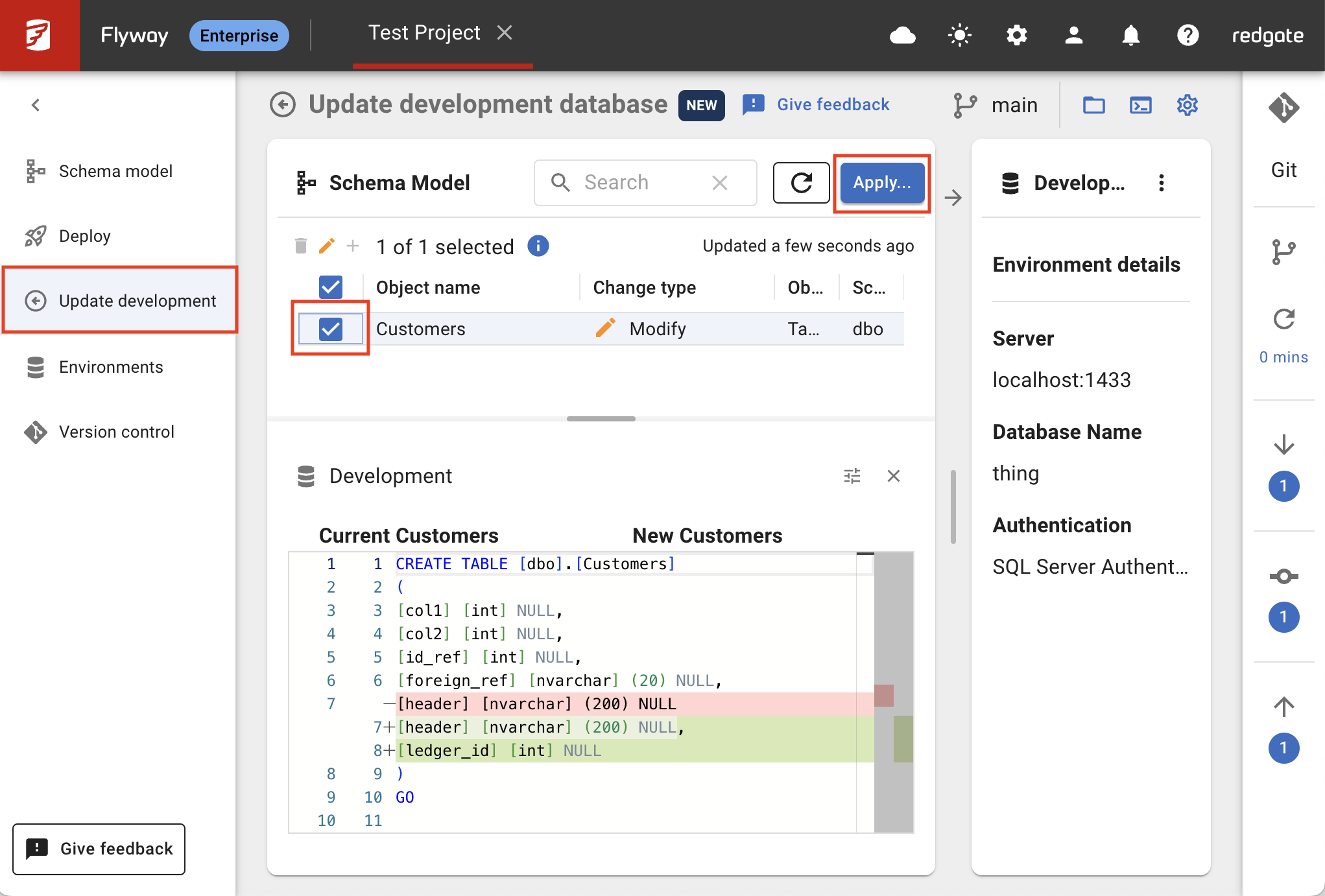
Task: Close the Development diff panel
Action: (x=893, y=476)
